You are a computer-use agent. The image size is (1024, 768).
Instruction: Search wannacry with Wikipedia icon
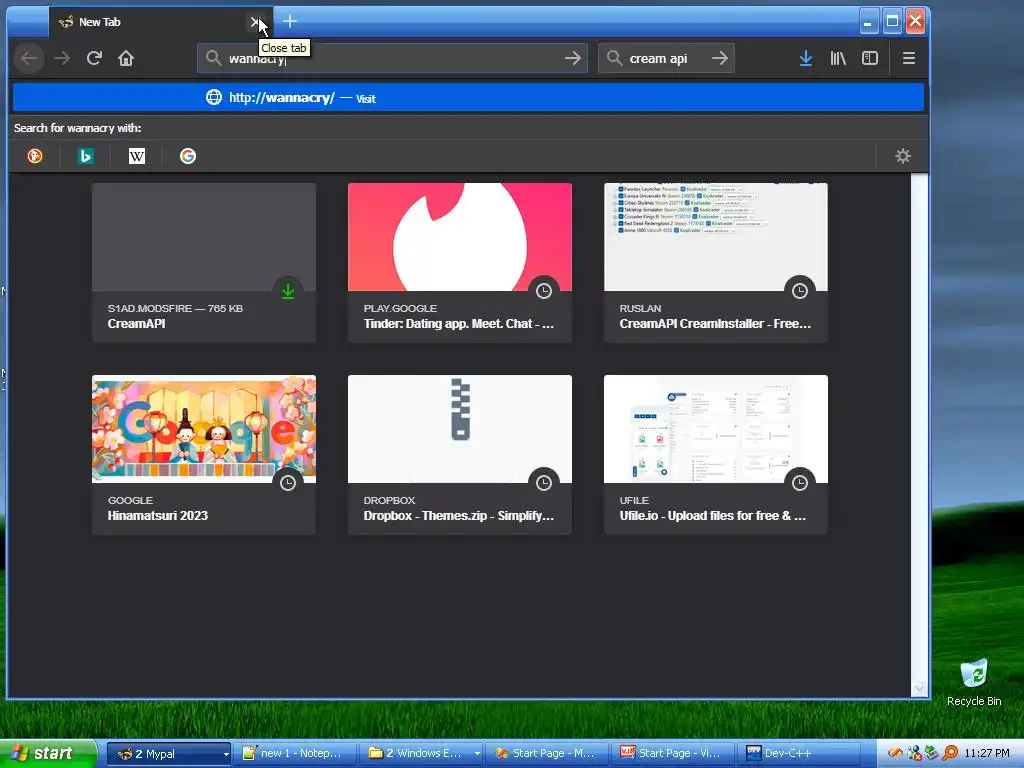[x=136, y=156]
